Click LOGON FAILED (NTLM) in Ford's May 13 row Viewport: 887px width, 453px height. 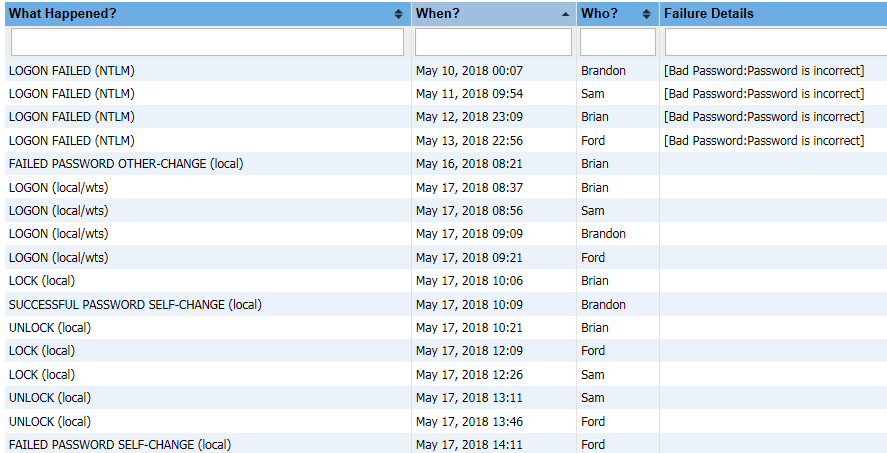pyautogui.click(x=72, y=141)
